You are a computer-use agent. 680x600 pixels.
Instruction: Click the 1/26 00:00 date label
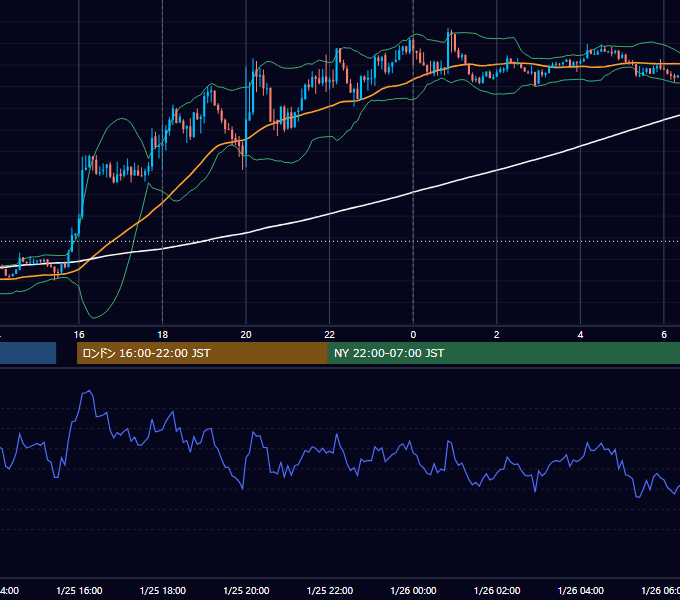pyautogui.click(x=413, y=590)
